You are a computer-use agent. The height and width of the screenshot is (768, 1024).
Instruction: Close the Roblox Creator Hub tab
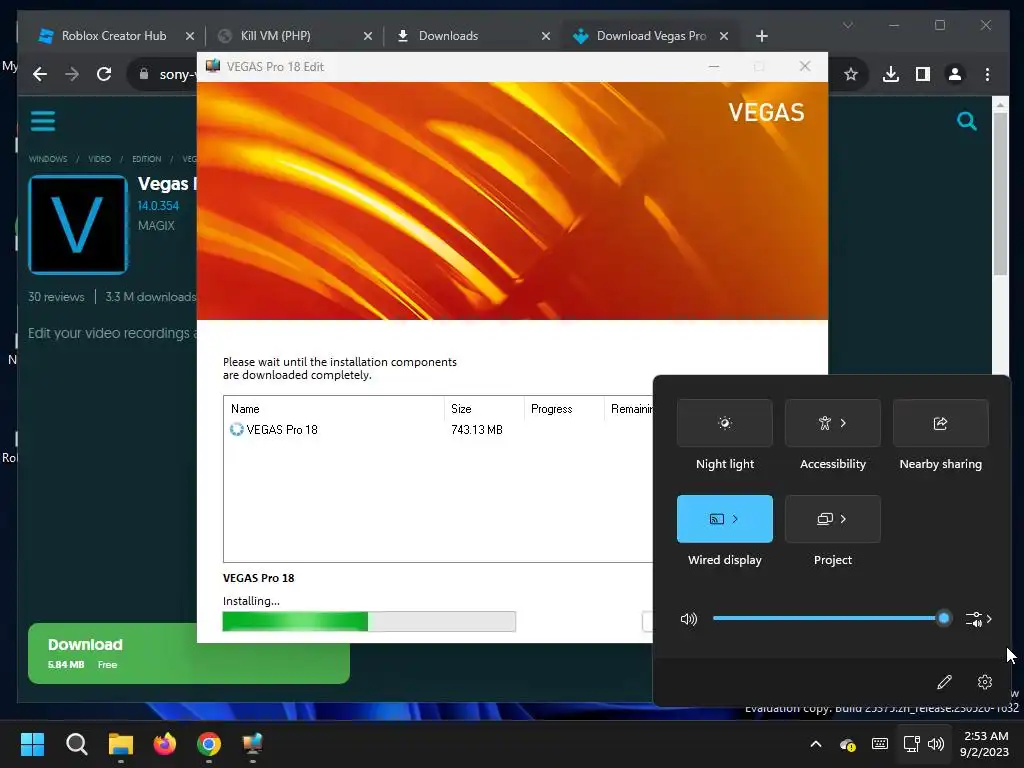point(189,36)
